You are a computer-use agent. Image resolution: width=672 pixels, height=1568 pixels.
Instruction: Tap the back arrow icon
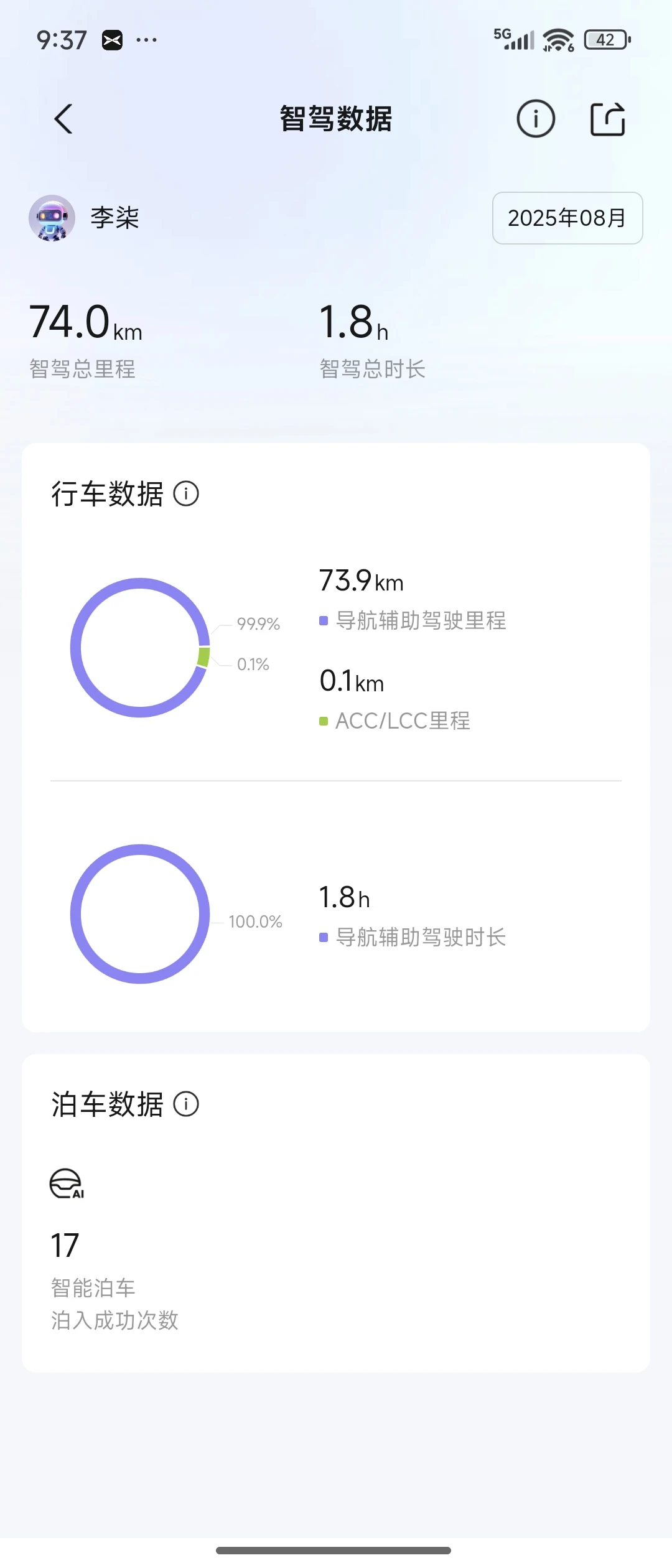tap(63, 119)
